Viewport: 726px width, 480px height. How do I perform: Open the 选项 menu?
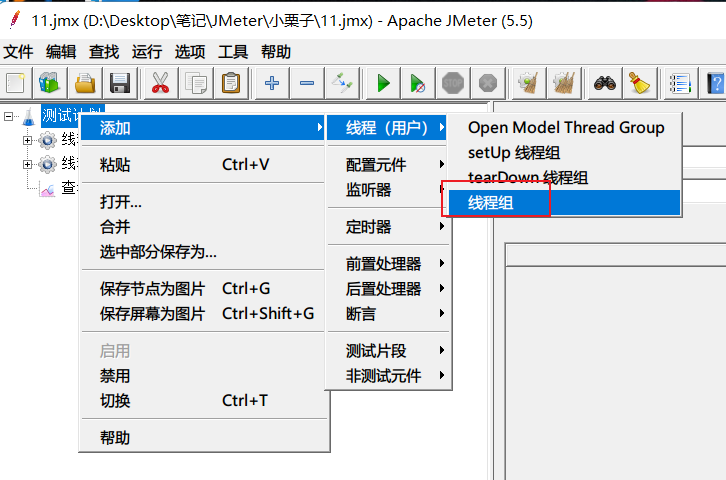click(x=190, y=51)
